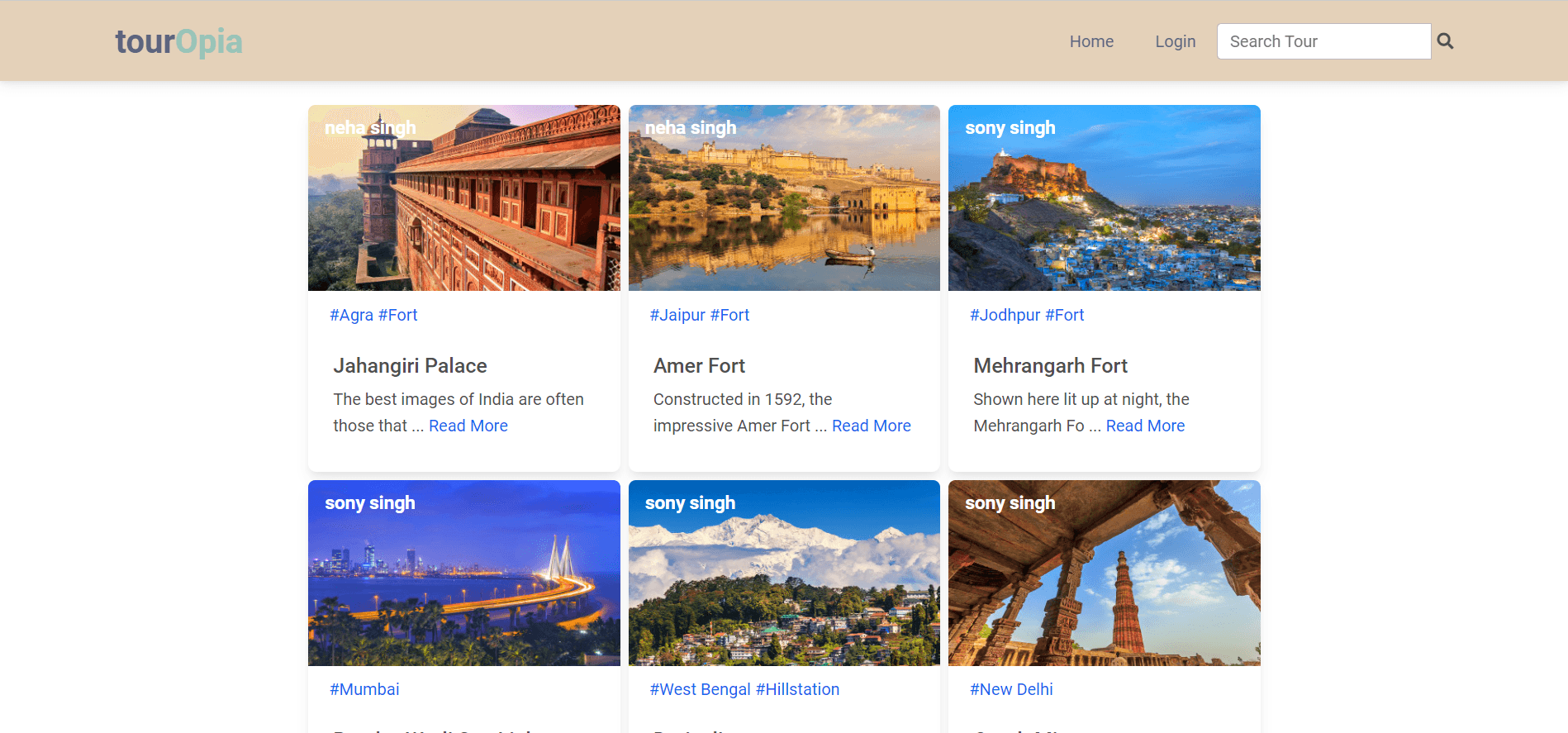The height and width of the screenshot is (733, 1568).
Task: Click the tourOpia logo
Action: pyautogui.click(x=178, y=41)
